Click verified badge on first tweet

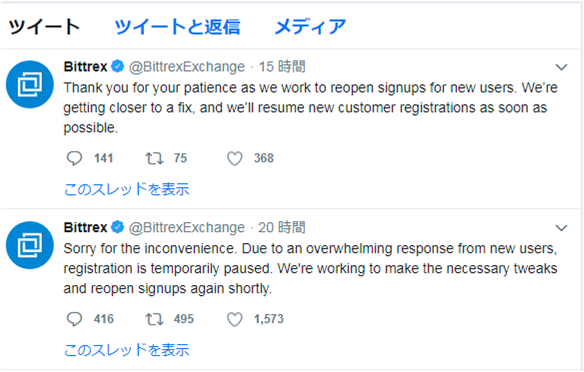[x=118, y=66]
